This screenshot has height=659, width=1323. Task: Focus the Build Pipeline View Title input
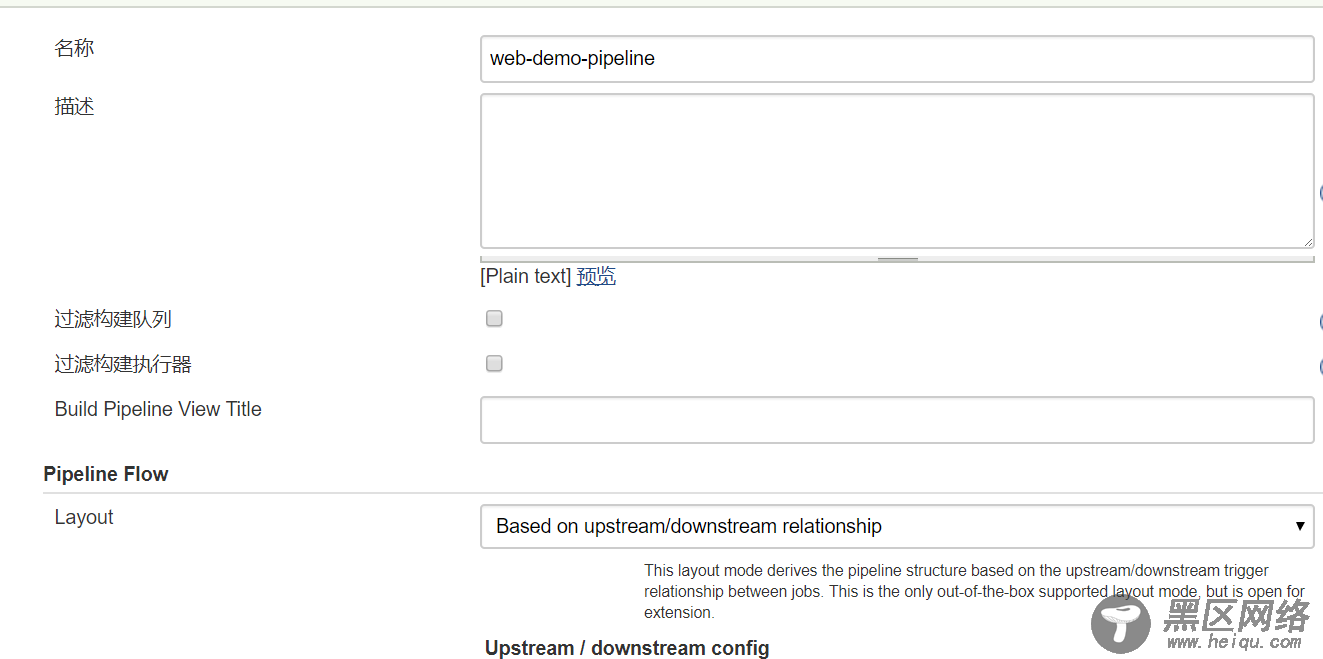897,420
